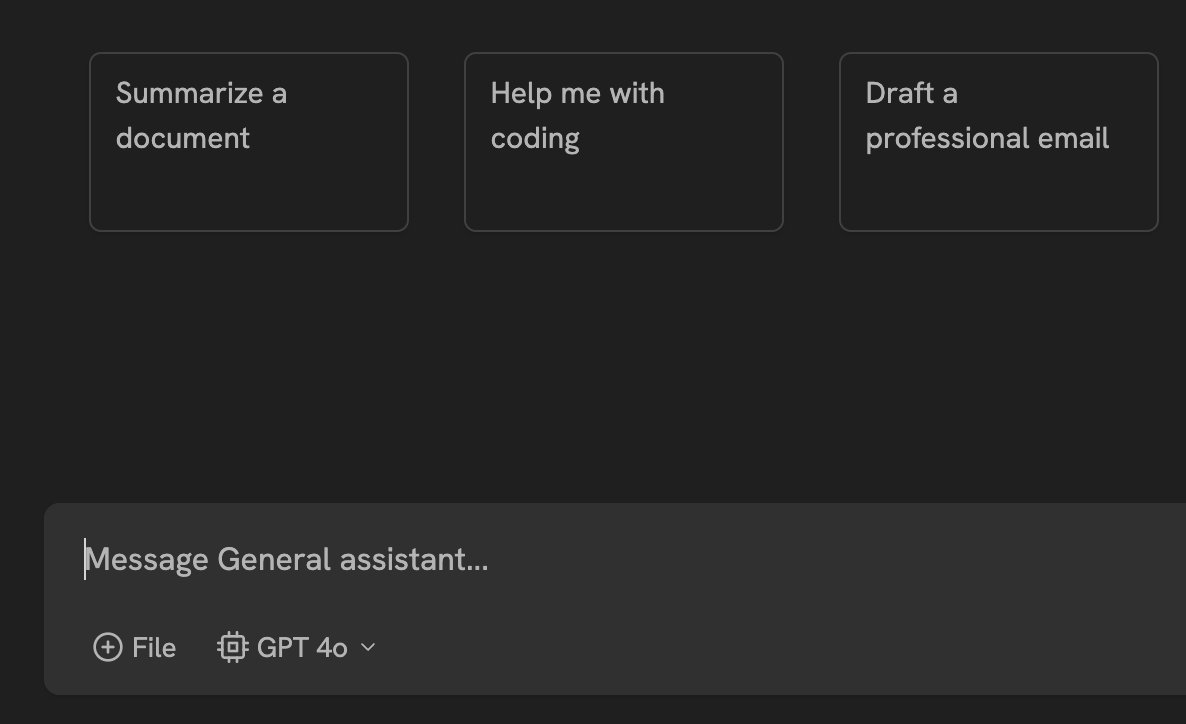This screenshot has height=724, width=1186.
Task: Click 'professional email' text in the third card
Action: tap(987, 138)
